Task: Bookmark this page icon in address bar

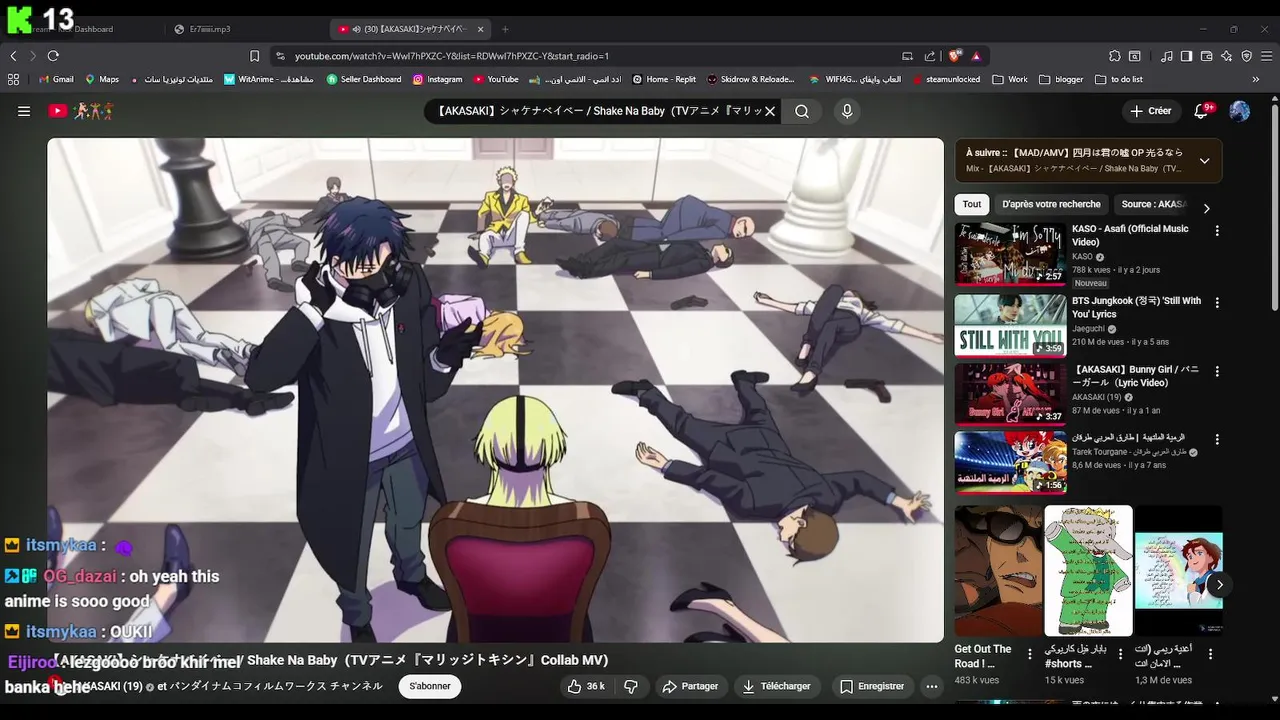Action: coord(254,56)
